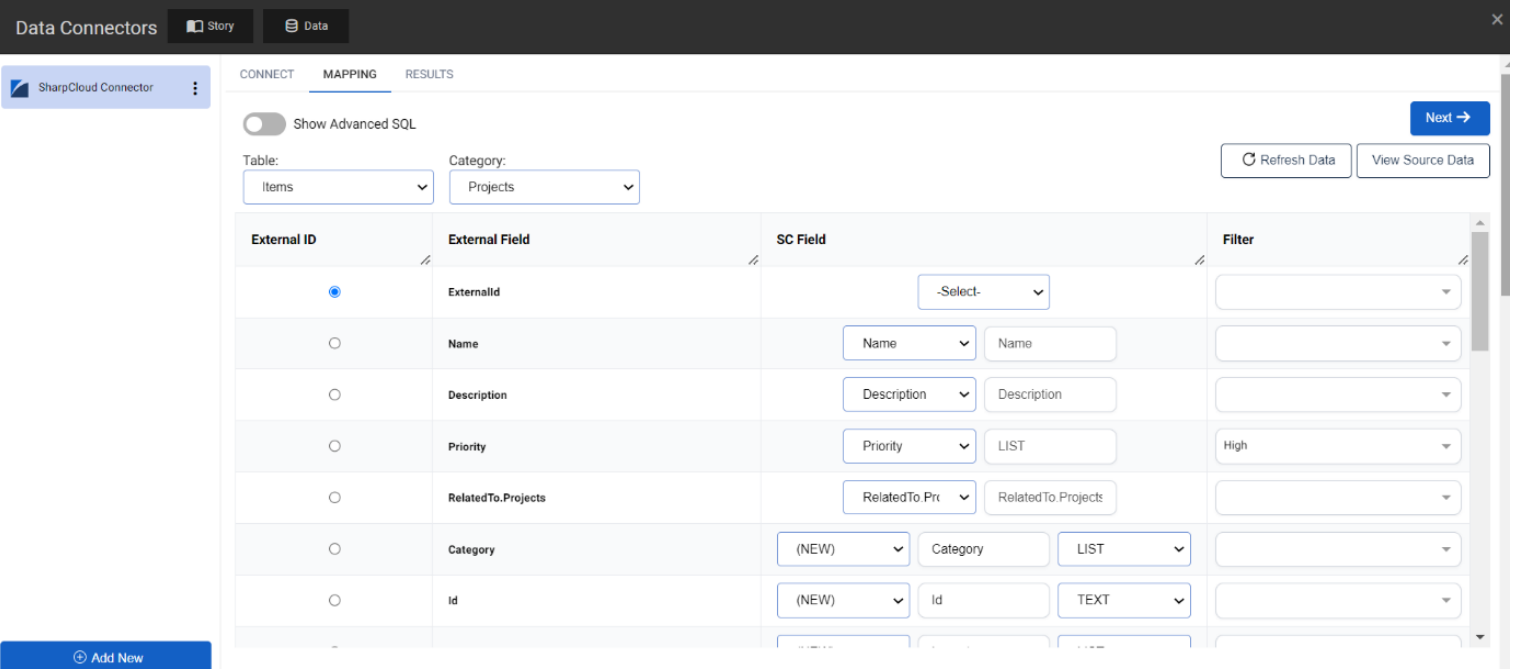Select the Name row radio button
This screenshot has width=1514, height=671.
point(335,343)
